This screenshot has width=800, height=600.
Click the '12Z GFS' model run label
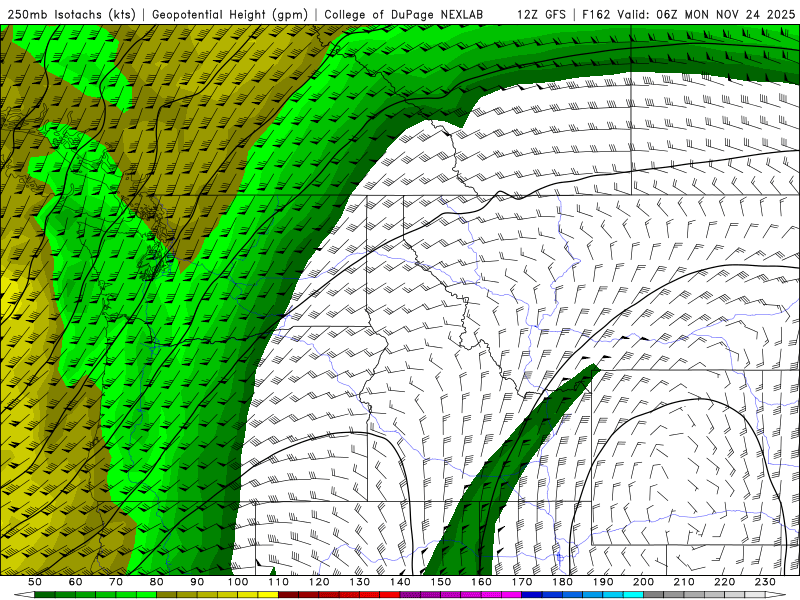tap(541, 14)
